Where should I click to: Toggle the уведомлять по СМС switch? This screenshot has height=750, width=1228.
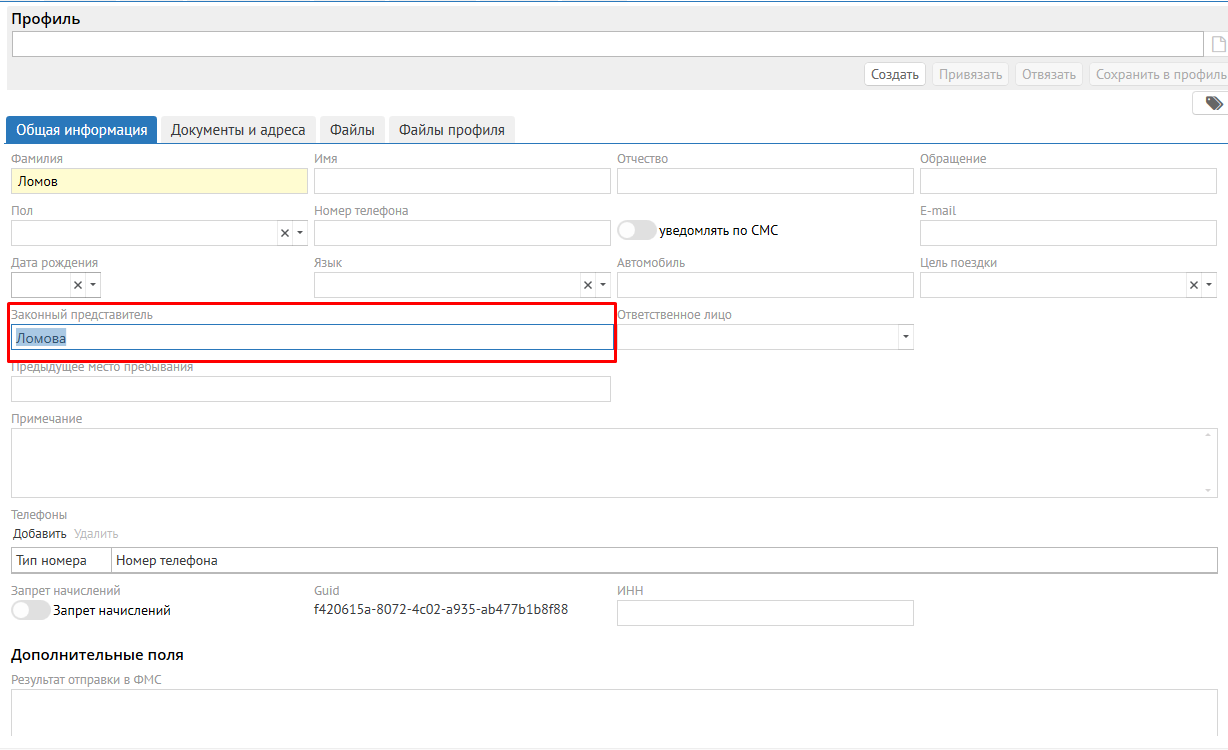pos(637,231)
